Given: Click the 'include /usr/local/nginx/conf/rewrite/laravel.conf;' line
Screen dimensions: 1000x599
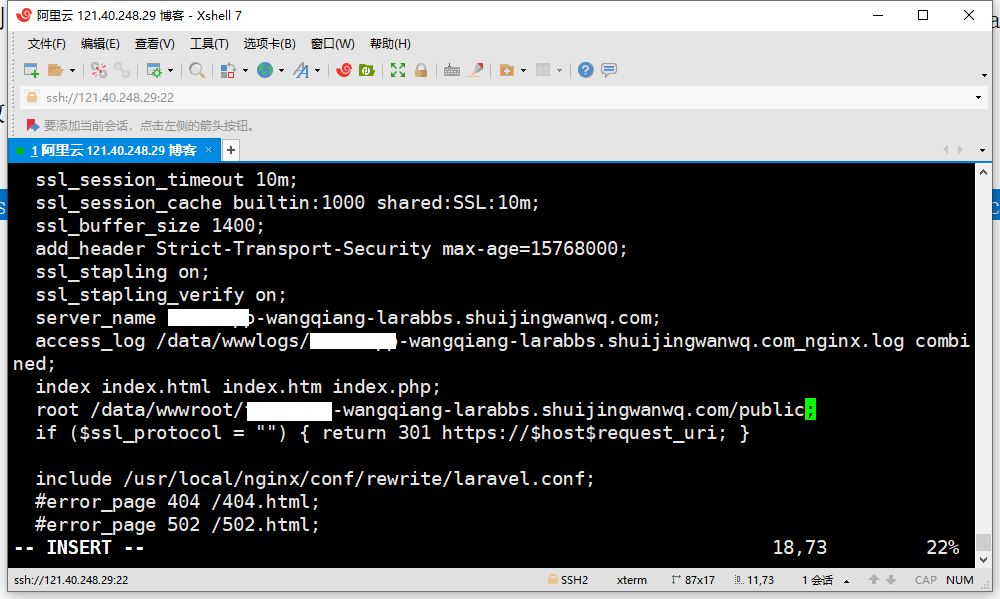Looking at the screenshot, I should point(315,478).
